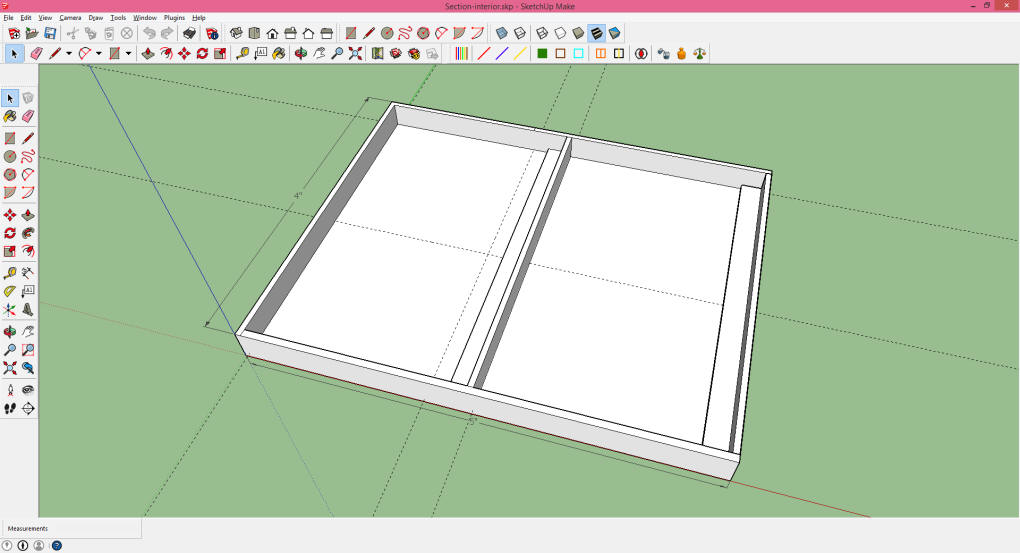1020x553 pixels.
Task: Select the Push/Pull tool
Action: [x=148, y=53]
